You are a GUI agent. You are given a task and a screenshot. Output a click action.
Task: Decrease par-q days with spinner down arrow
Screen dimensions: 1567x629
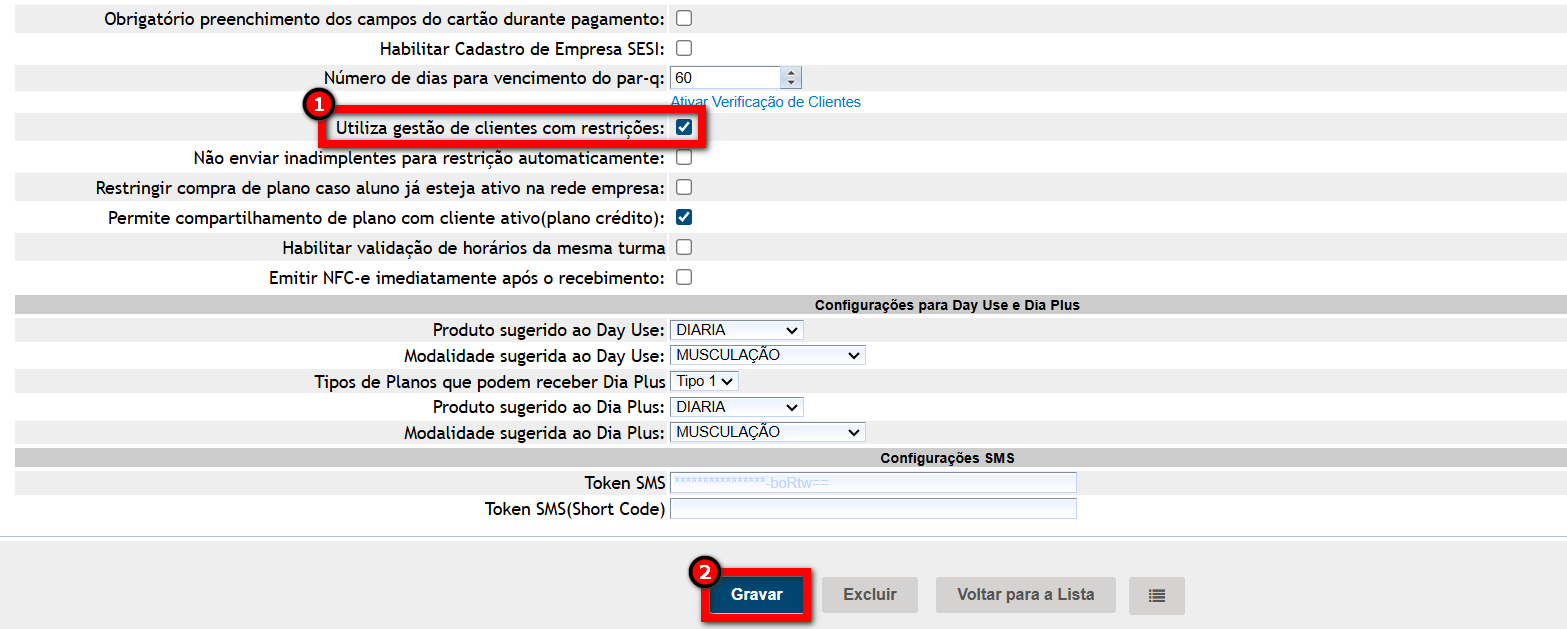[x=791, y=83]
